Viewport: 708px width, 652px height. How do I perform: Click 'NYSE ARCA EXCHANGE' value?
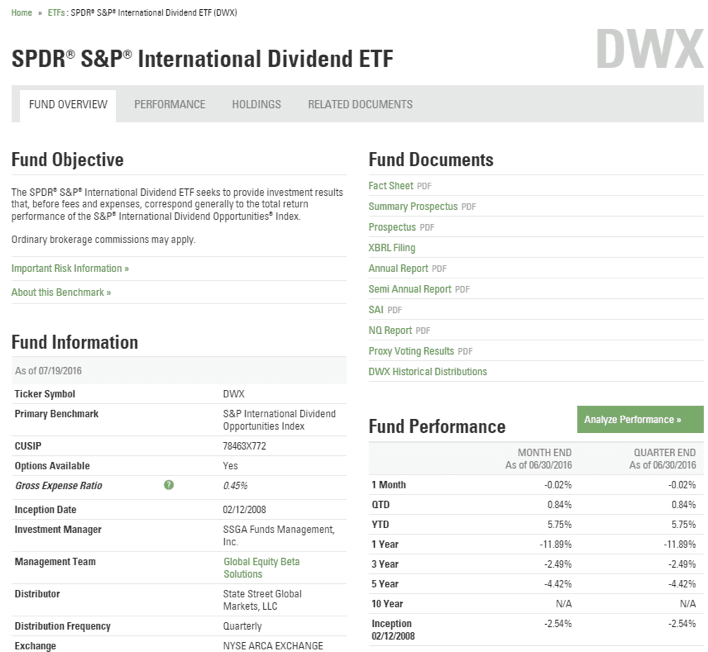click(x=273, y=646)
